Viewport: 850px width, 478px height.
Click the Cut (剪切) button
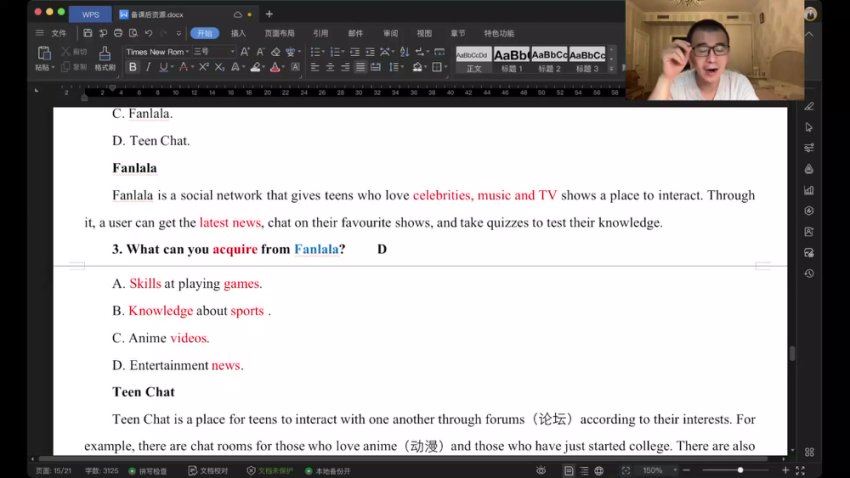(74, 51)
